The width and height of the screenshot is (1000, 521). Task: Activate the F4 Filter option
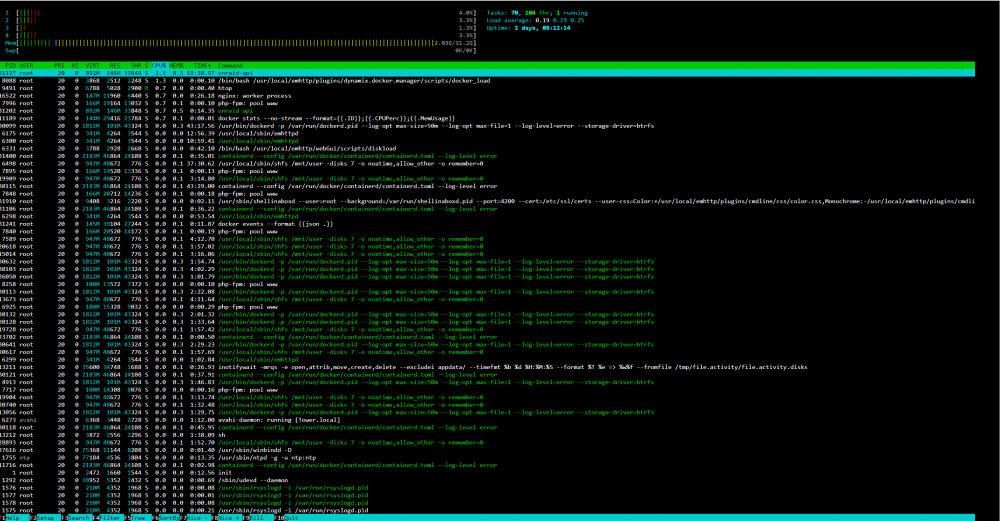tap(107, 518)
